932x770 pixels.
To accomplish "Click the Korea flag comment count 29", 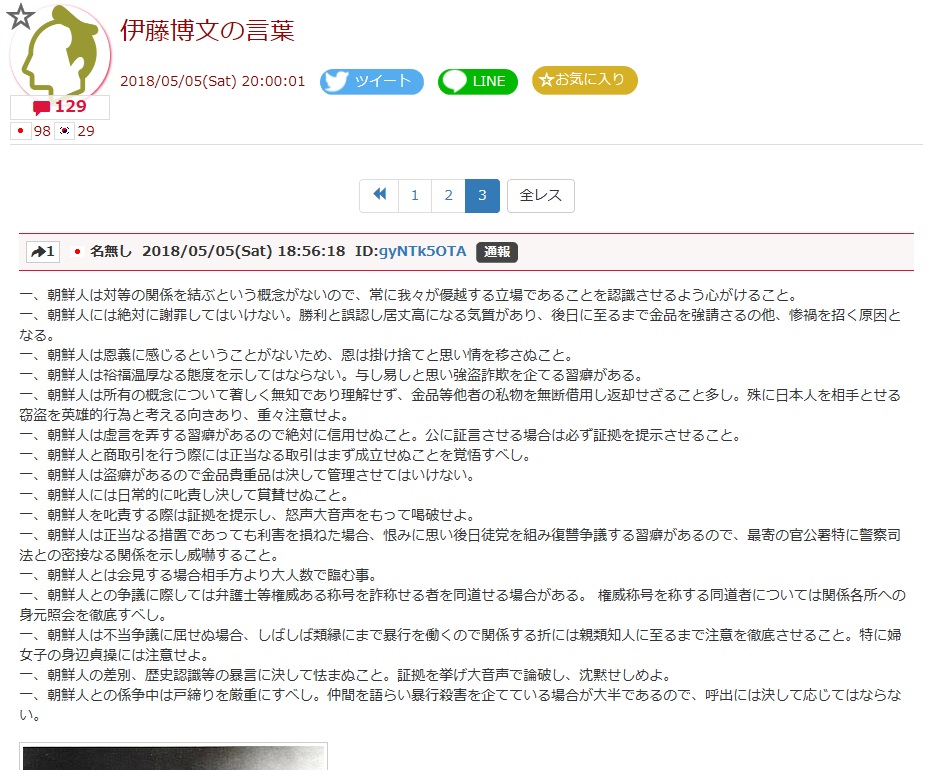I will click(75, 131).
